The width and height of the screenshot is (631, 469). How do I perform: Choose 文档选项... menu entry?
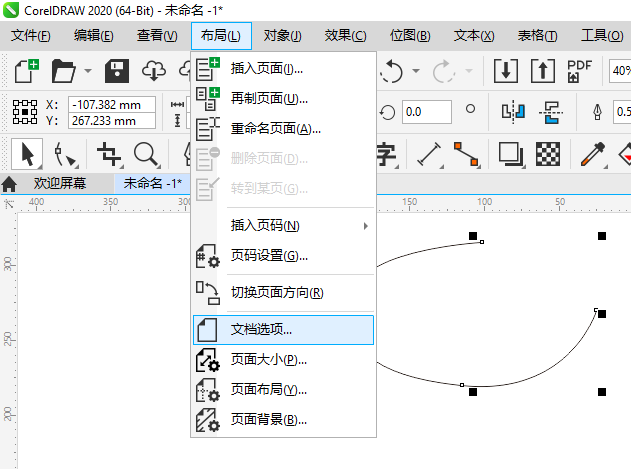(x=283, y=330)
